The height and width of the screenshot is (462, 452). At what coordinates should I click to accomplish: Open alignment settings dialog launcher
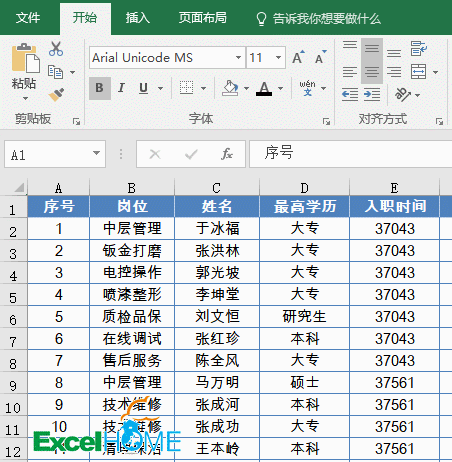click(x=439, y=122)
